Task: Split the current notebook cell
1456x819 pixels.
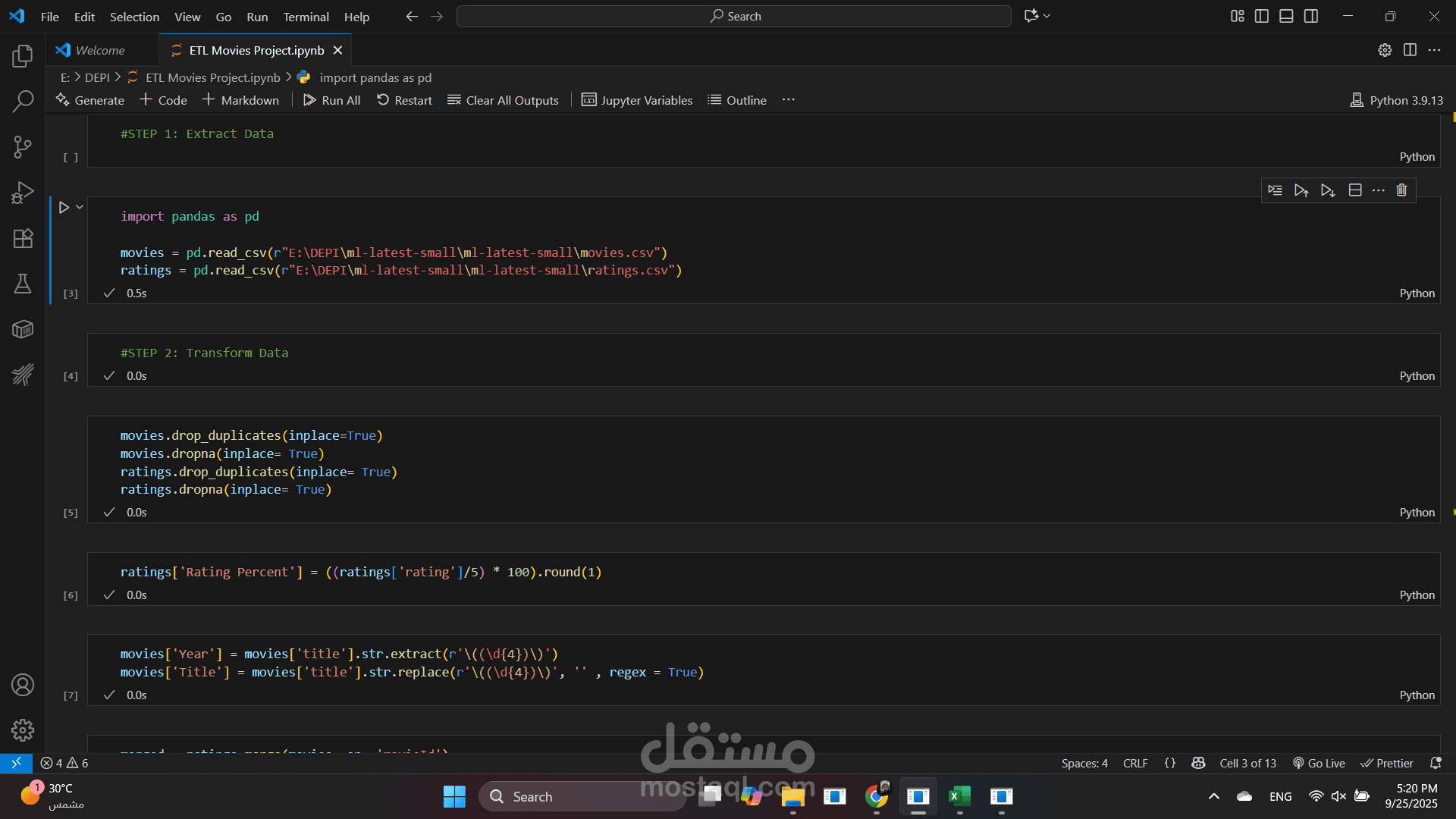Action: click(x=1355, y=190)
